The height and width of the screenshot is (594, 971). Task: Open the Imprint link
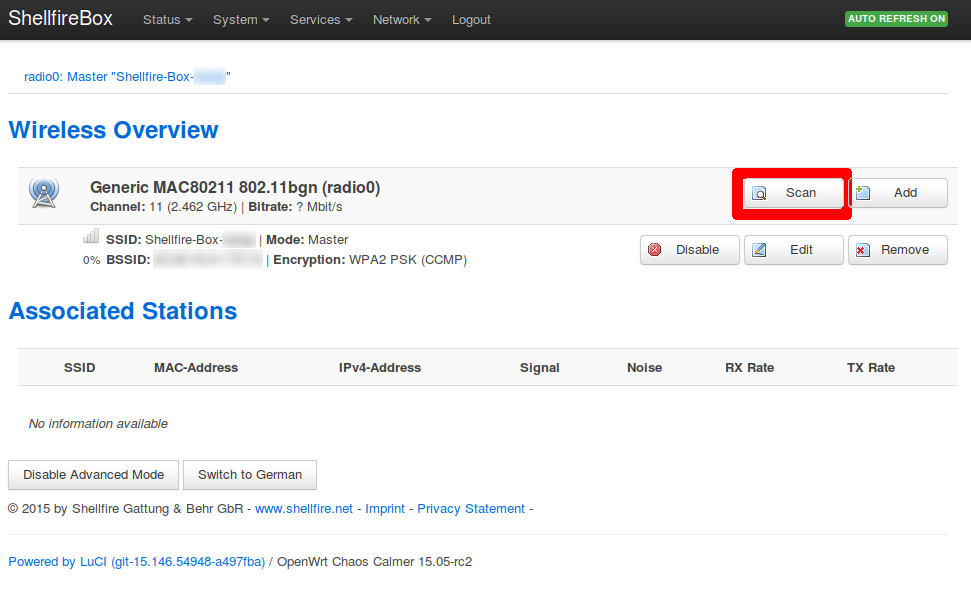[385, 509]
